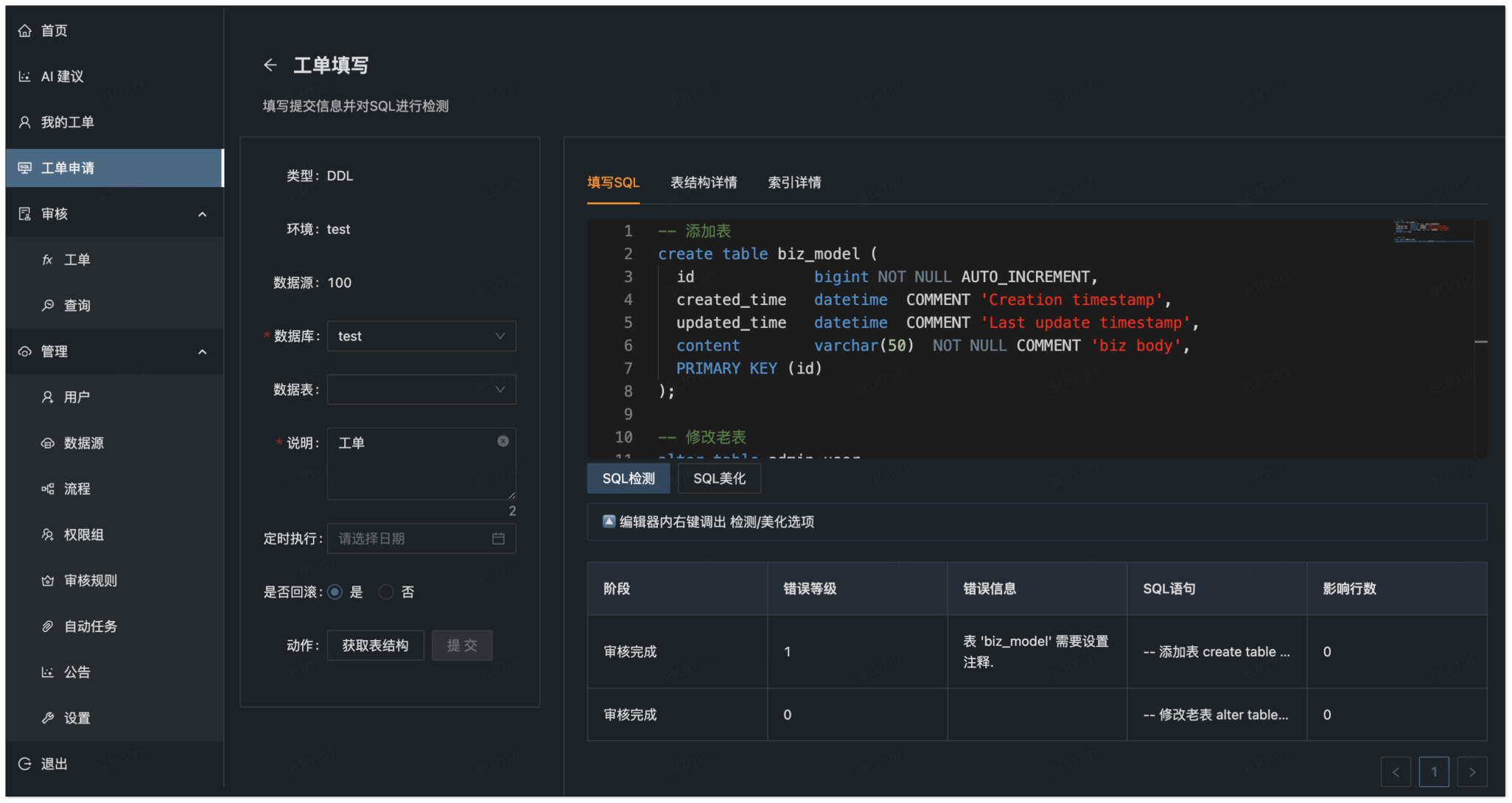Expand the empty 数据表 dropdown
This screenshot has width=1512, height=803.
tap(421, 390)
